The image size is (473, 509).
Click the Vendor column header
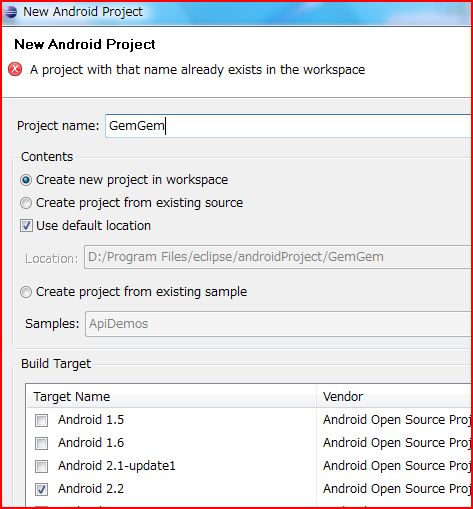coord(394,396)
